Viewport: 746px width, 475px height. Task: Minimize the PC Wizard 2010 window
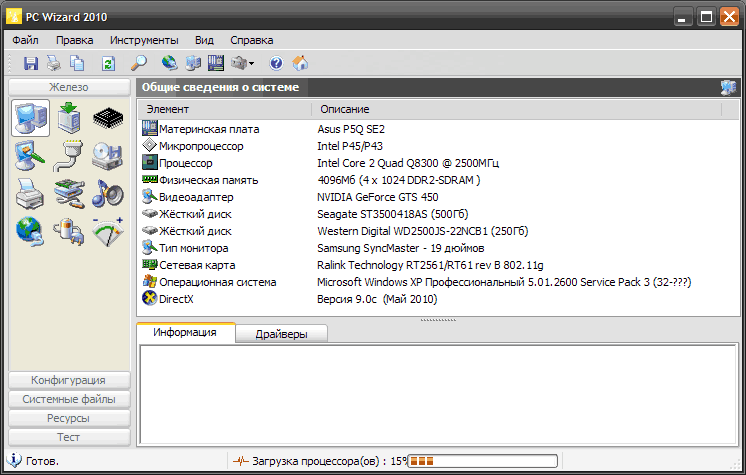683,18
